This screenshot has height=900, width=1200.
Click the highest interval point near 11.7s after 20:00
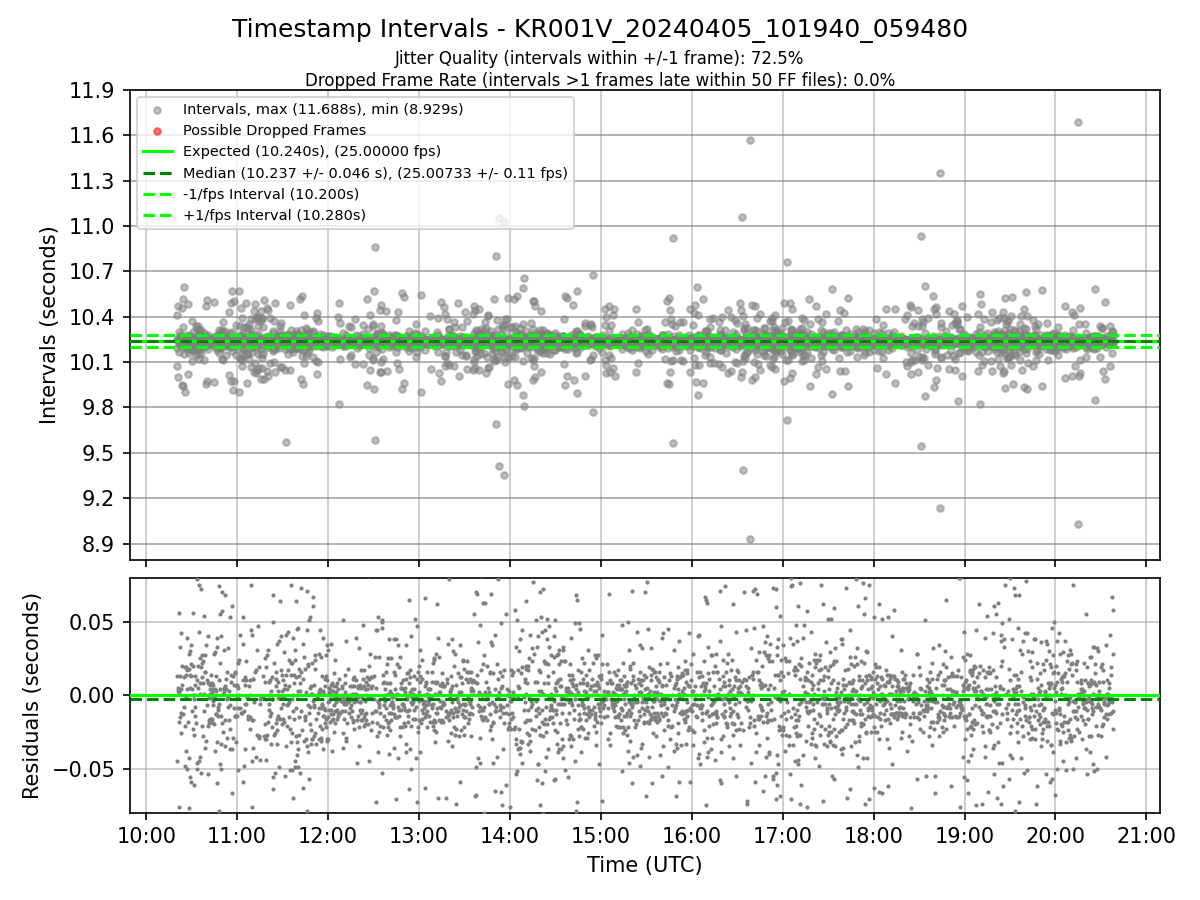point(1078,122)
